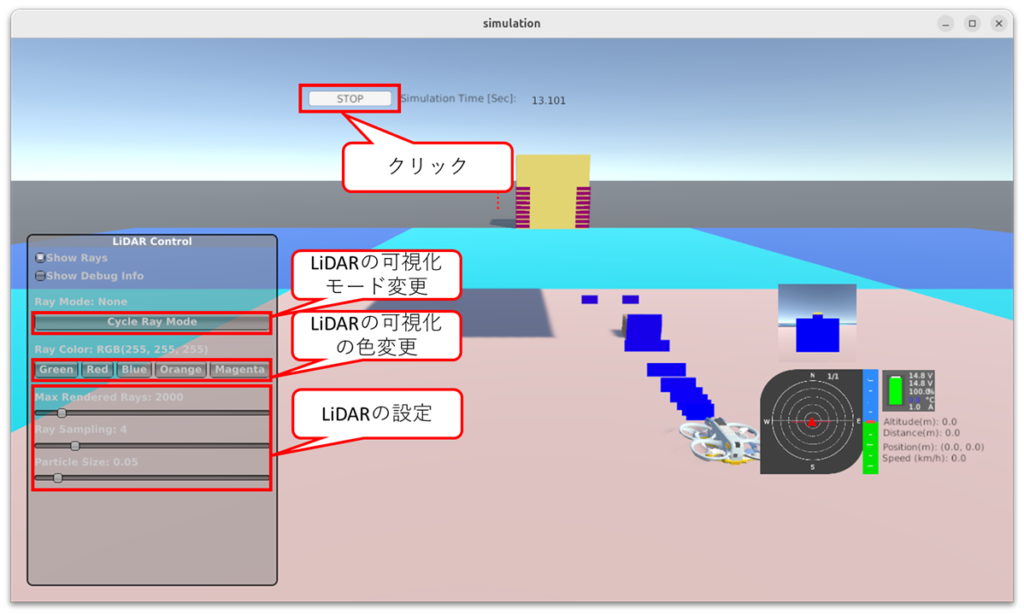This screenshot has height=615, width=1024.
Task: Click the red drone marker on radar
Action: (812, 422)
